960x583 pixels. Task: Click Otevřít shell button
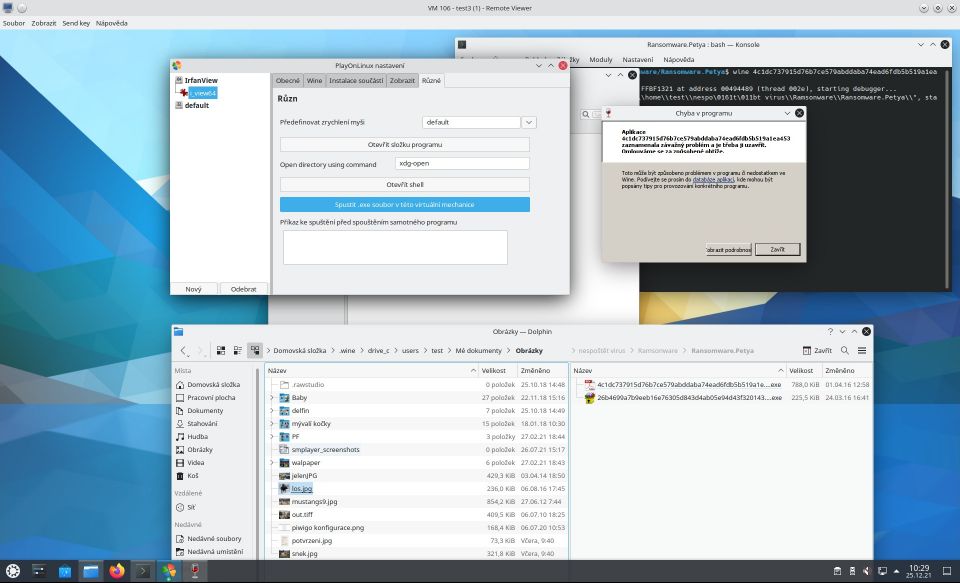click(x=405, y=184)
